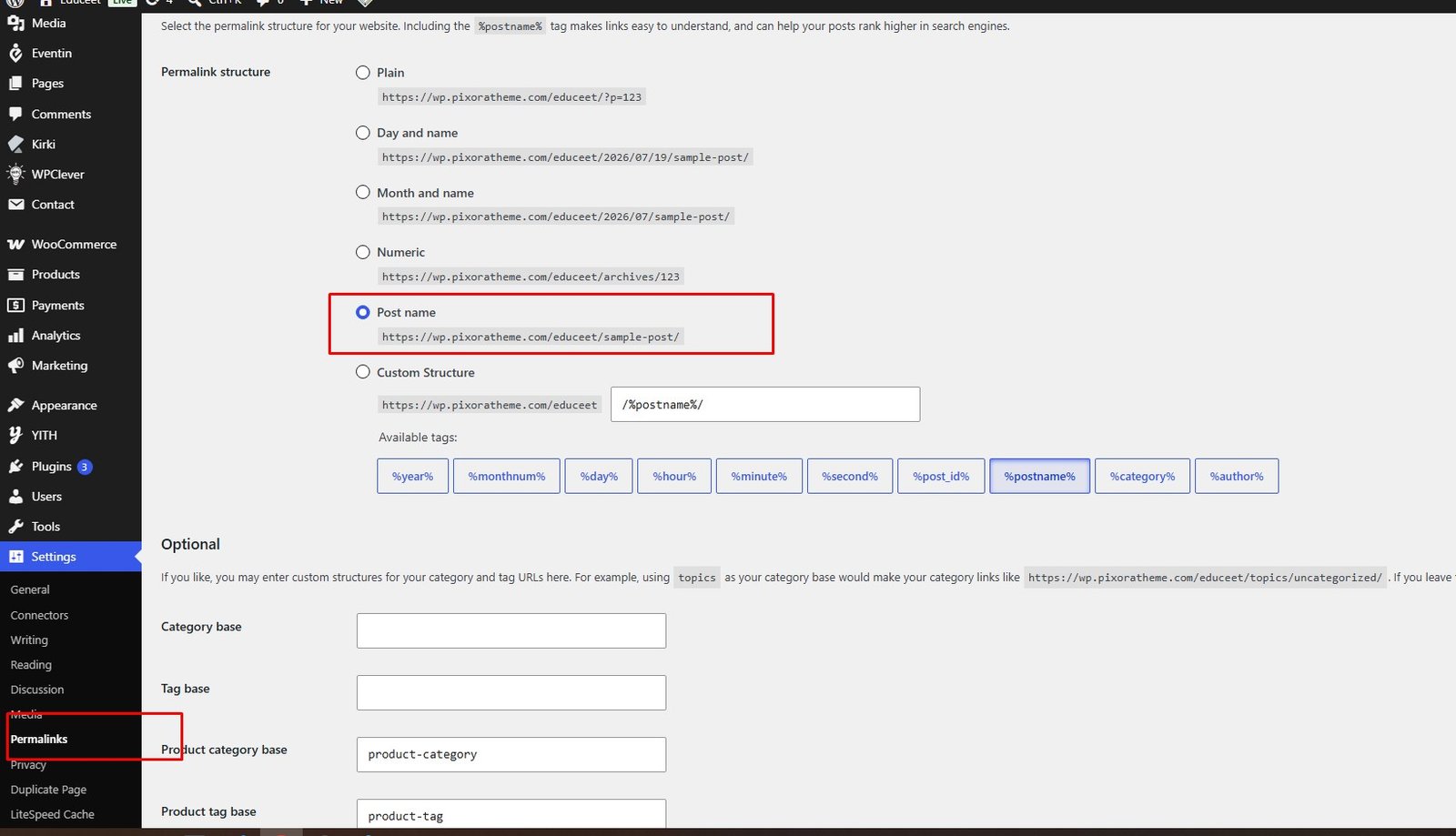Open the Duplicate Page settings submenu
Screen dimensions: 1456x836
48,790
